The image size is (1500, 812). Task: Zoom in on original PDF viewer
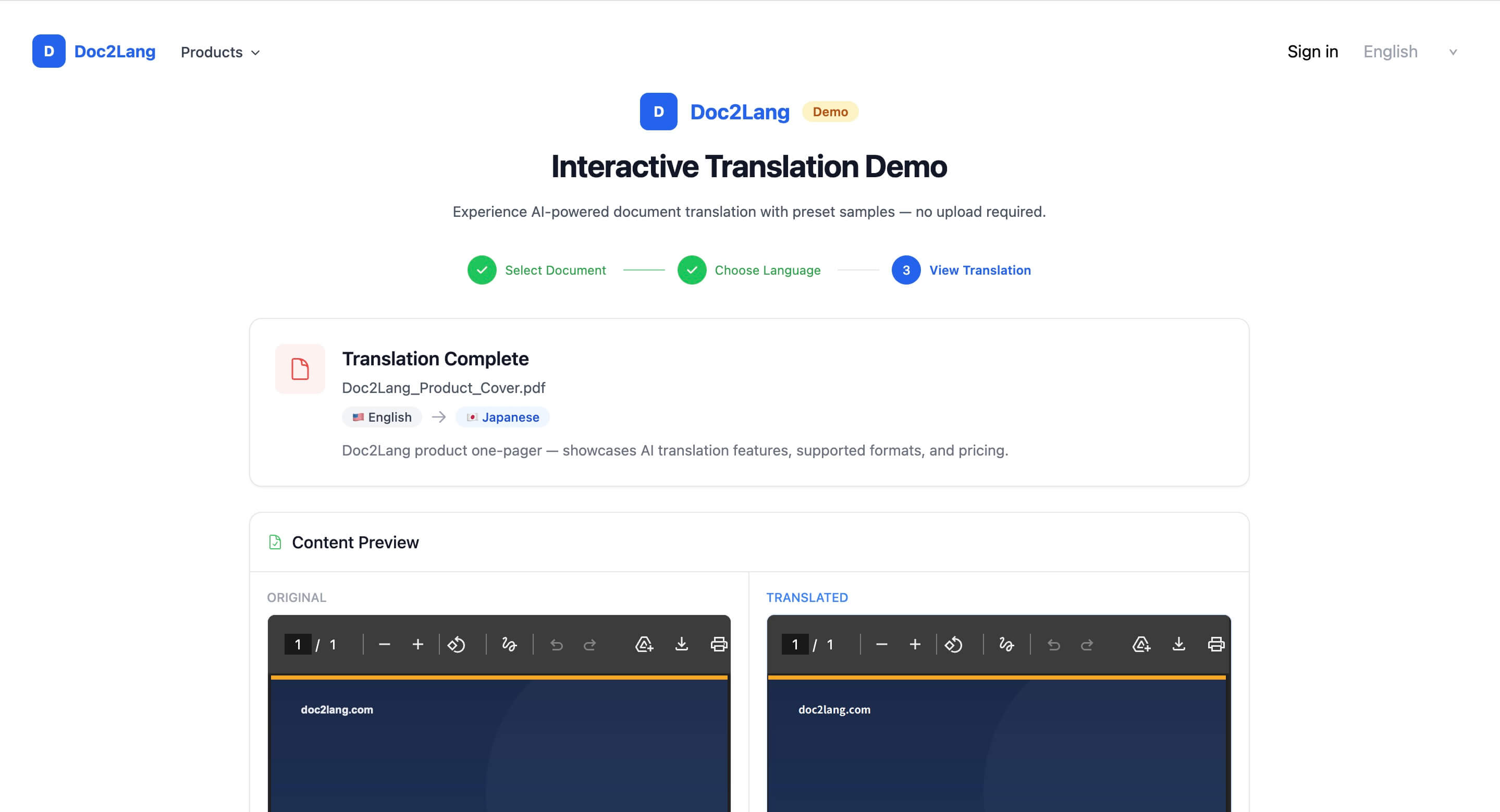point(417,644)
